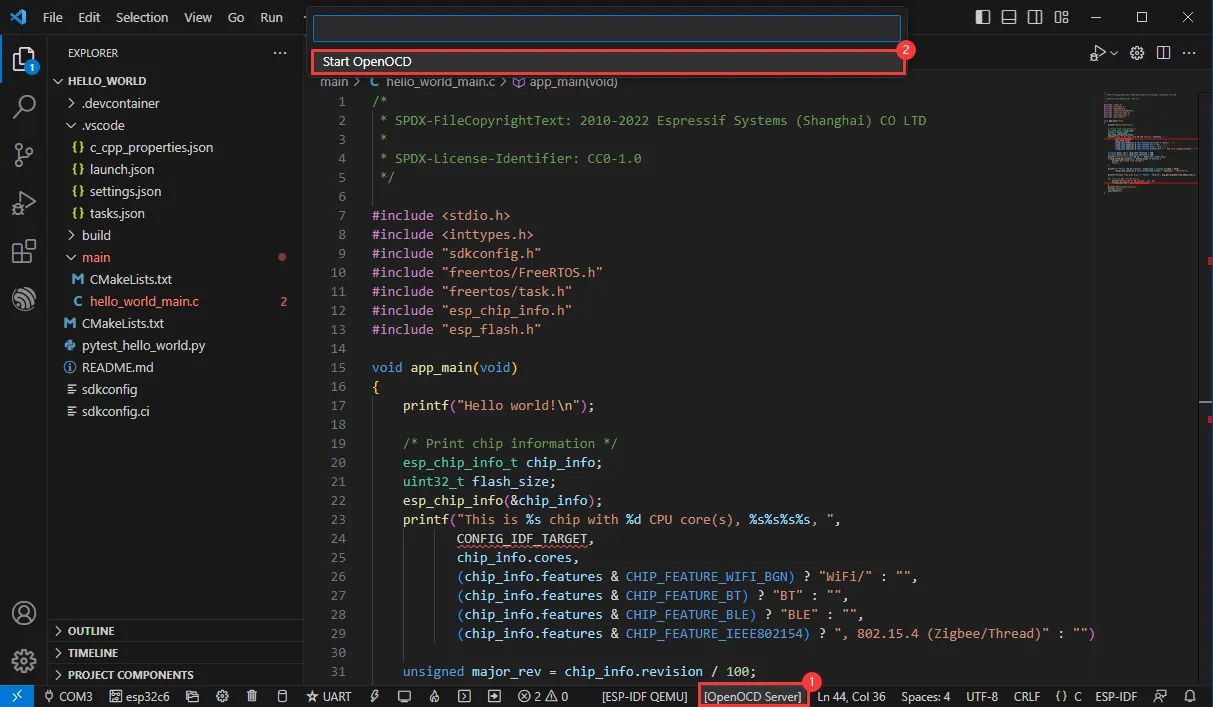Open the ESP-IDF Explorer in activity bar

(x=24, y=299)
